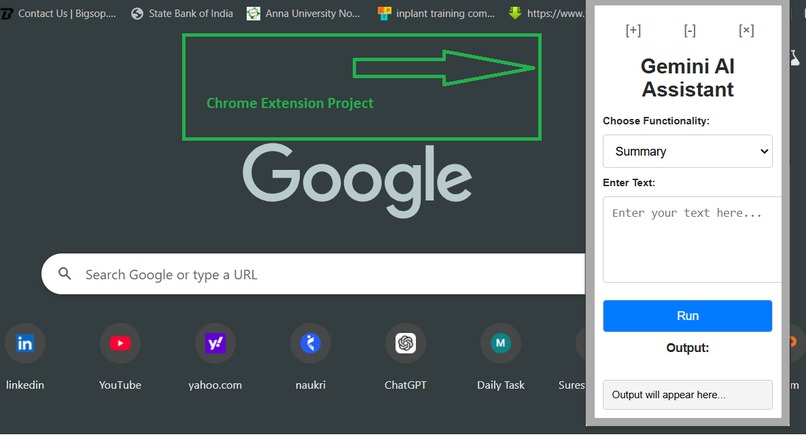Click the YouTube shortcut label
This screenshot has height=439, width=806.
(120, 385)
